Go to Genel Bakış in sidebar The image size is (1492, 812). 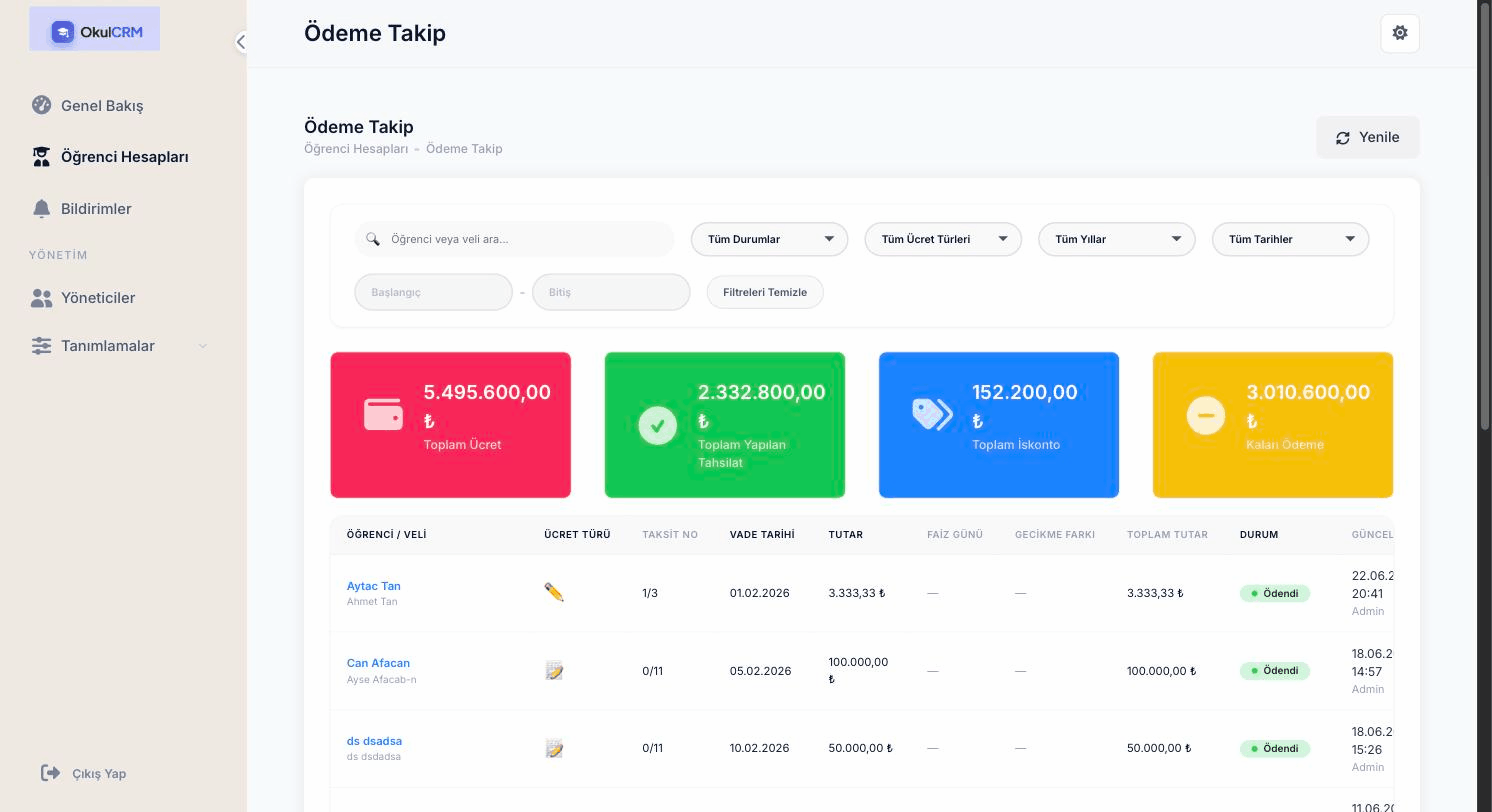102,105
